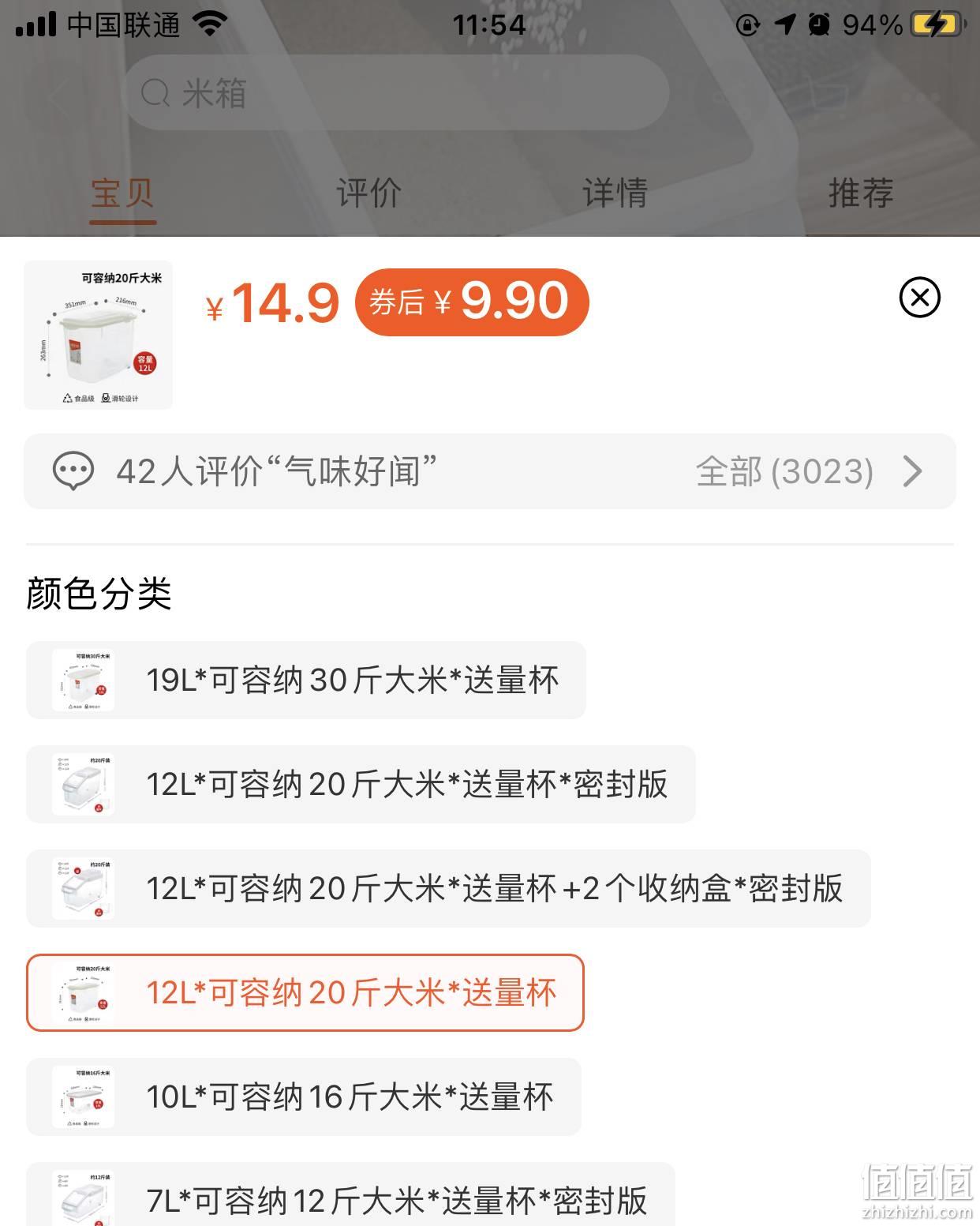Tap the 19L option thumbnail image

(83, 680)
